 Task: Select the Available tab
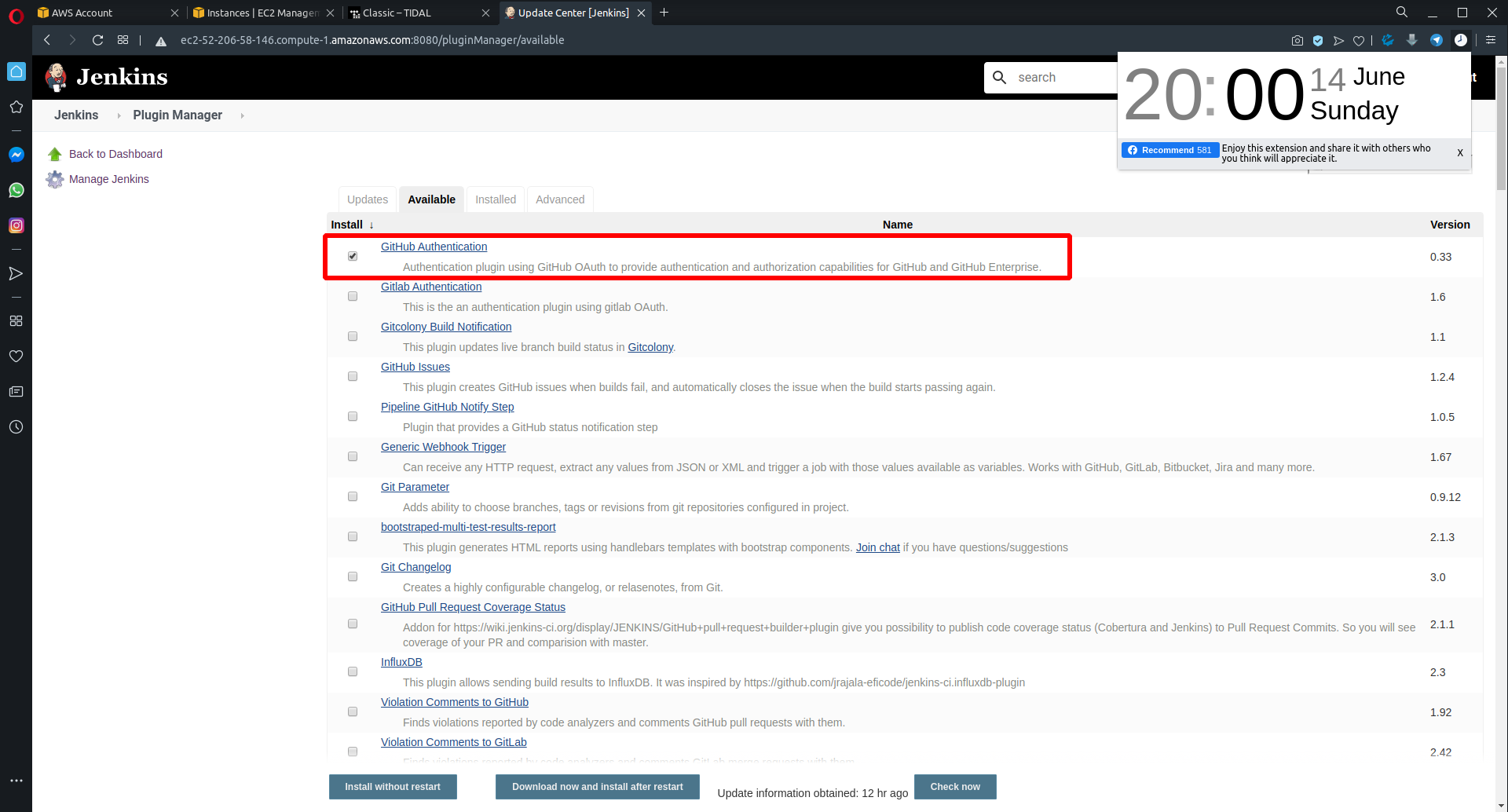431,199
